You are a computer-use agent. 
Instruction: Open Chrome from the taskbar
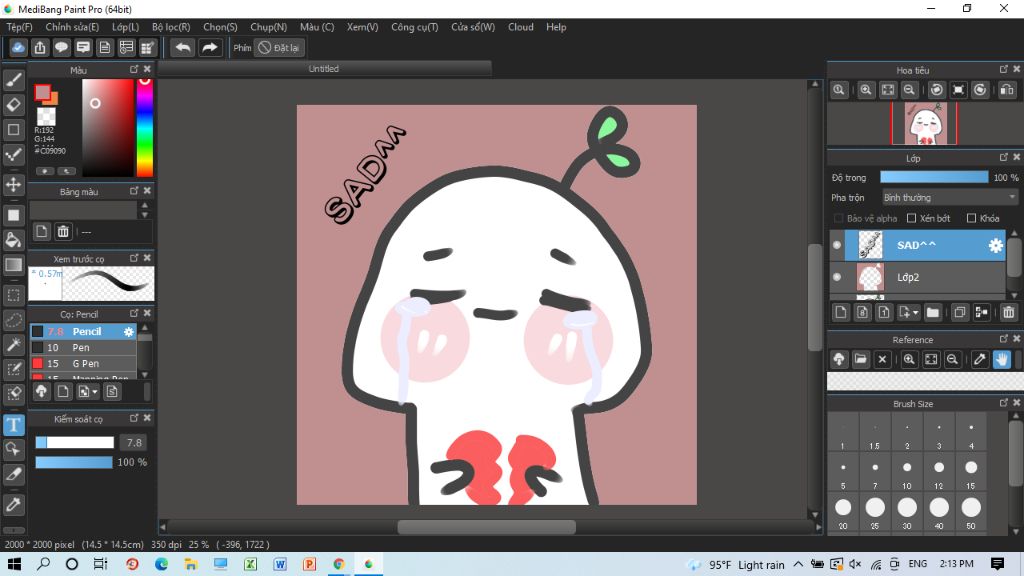coord(338,564)
